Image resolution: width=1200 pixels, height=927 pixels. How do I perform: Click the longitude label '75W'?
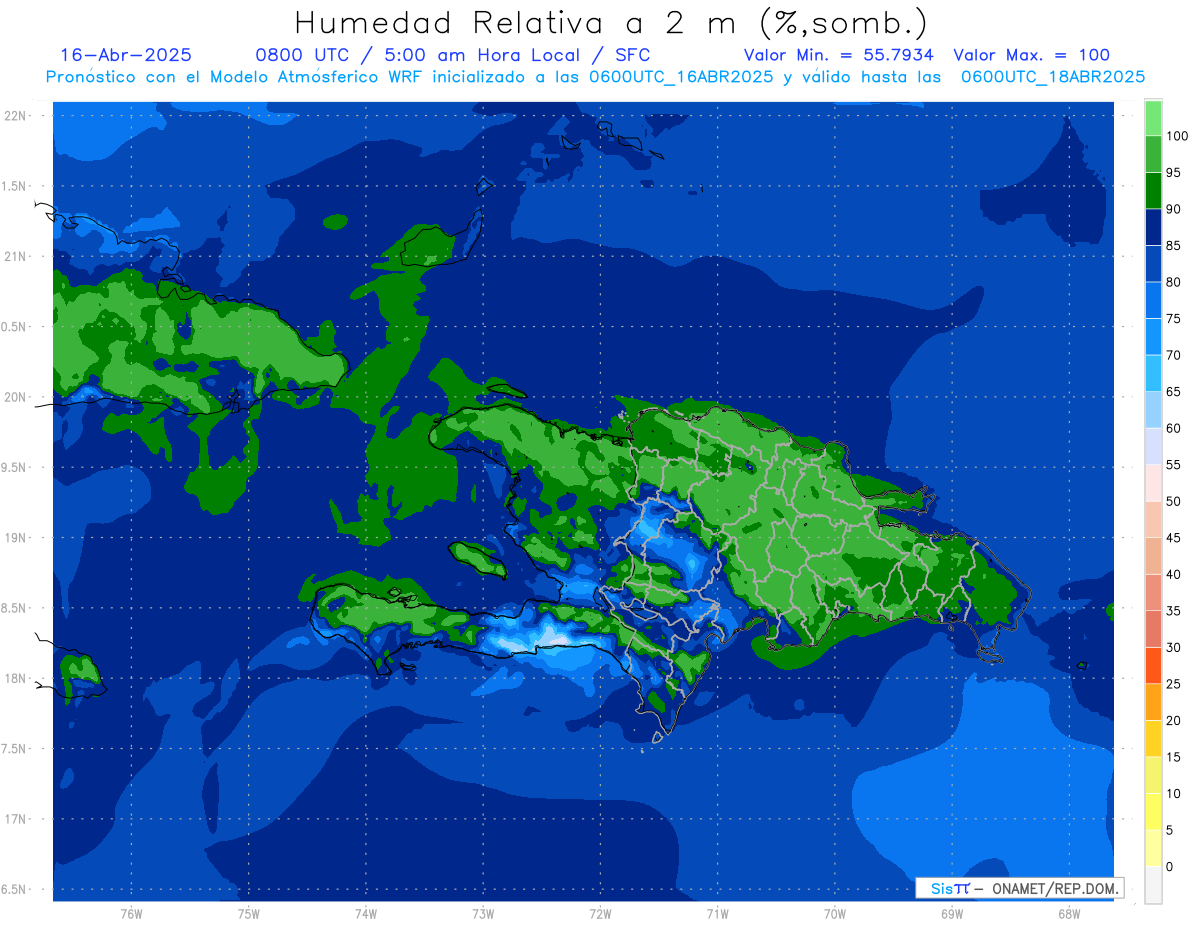[249, 914]
